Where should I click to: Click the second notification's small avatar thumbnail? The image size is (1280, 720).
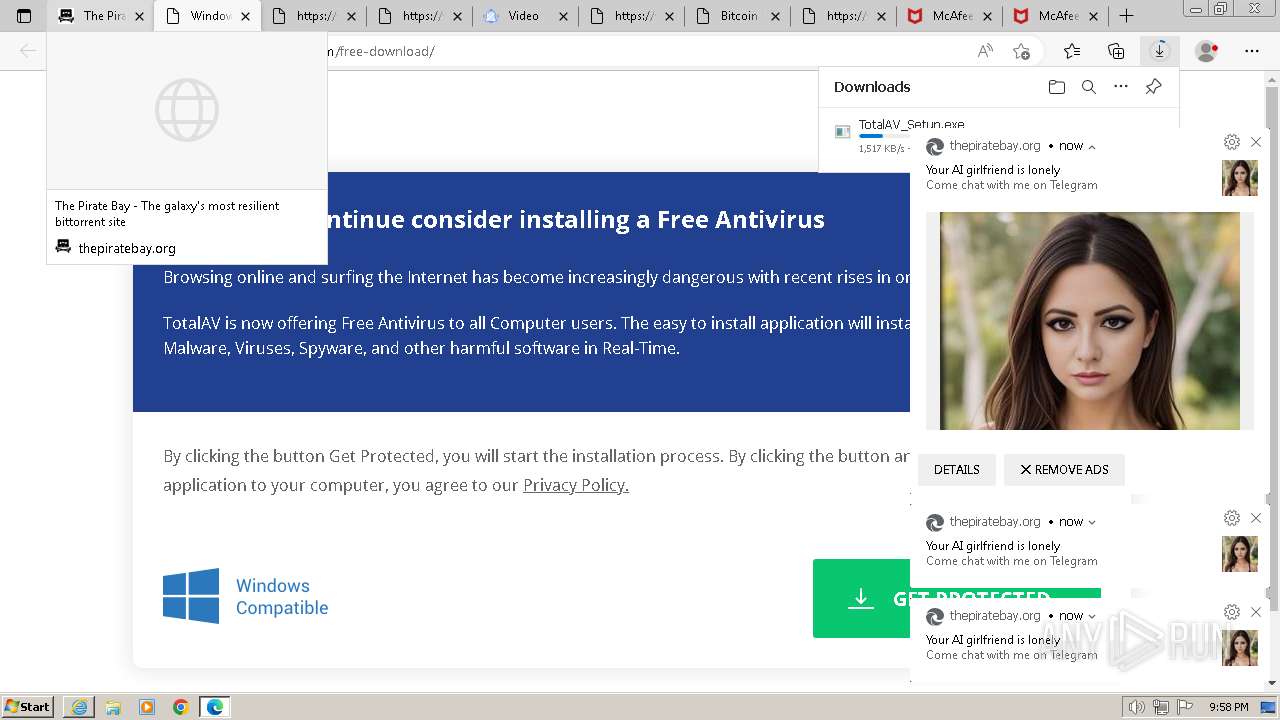point(1240,554)
